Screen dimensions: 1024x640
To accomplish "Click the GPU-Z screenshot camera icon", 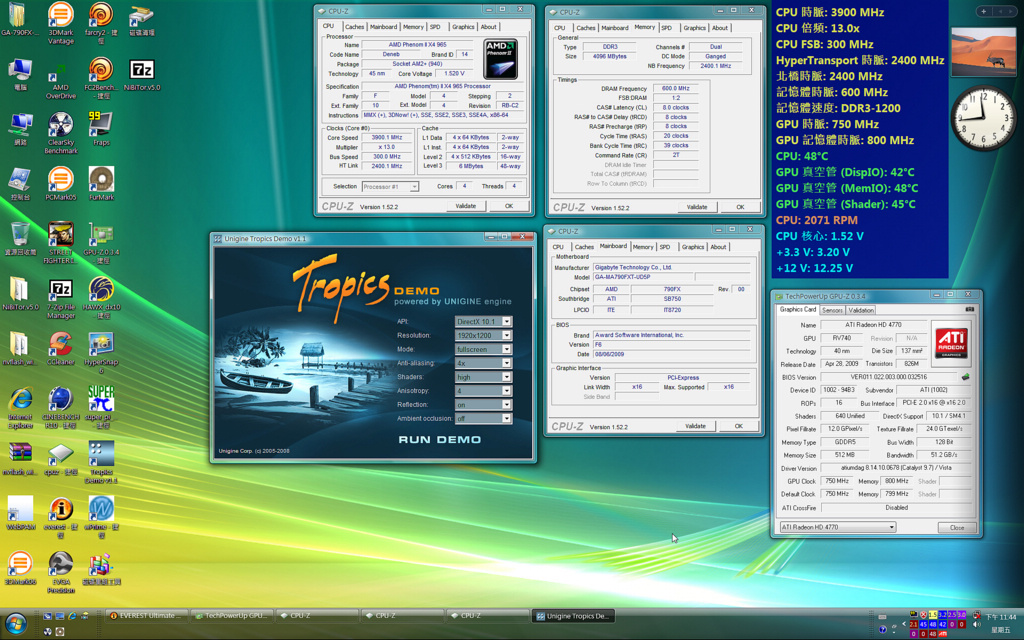I will point(969,310).
